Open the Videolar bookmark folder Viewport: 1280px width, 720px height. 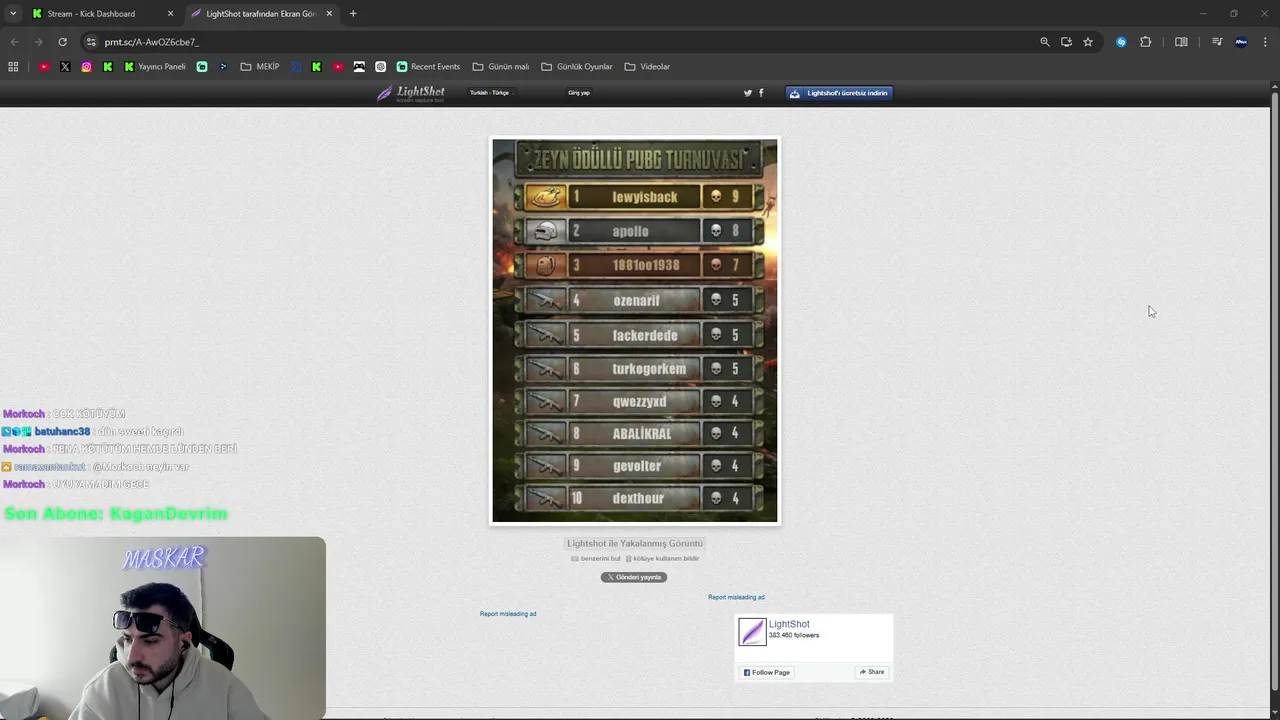[648, 67]
